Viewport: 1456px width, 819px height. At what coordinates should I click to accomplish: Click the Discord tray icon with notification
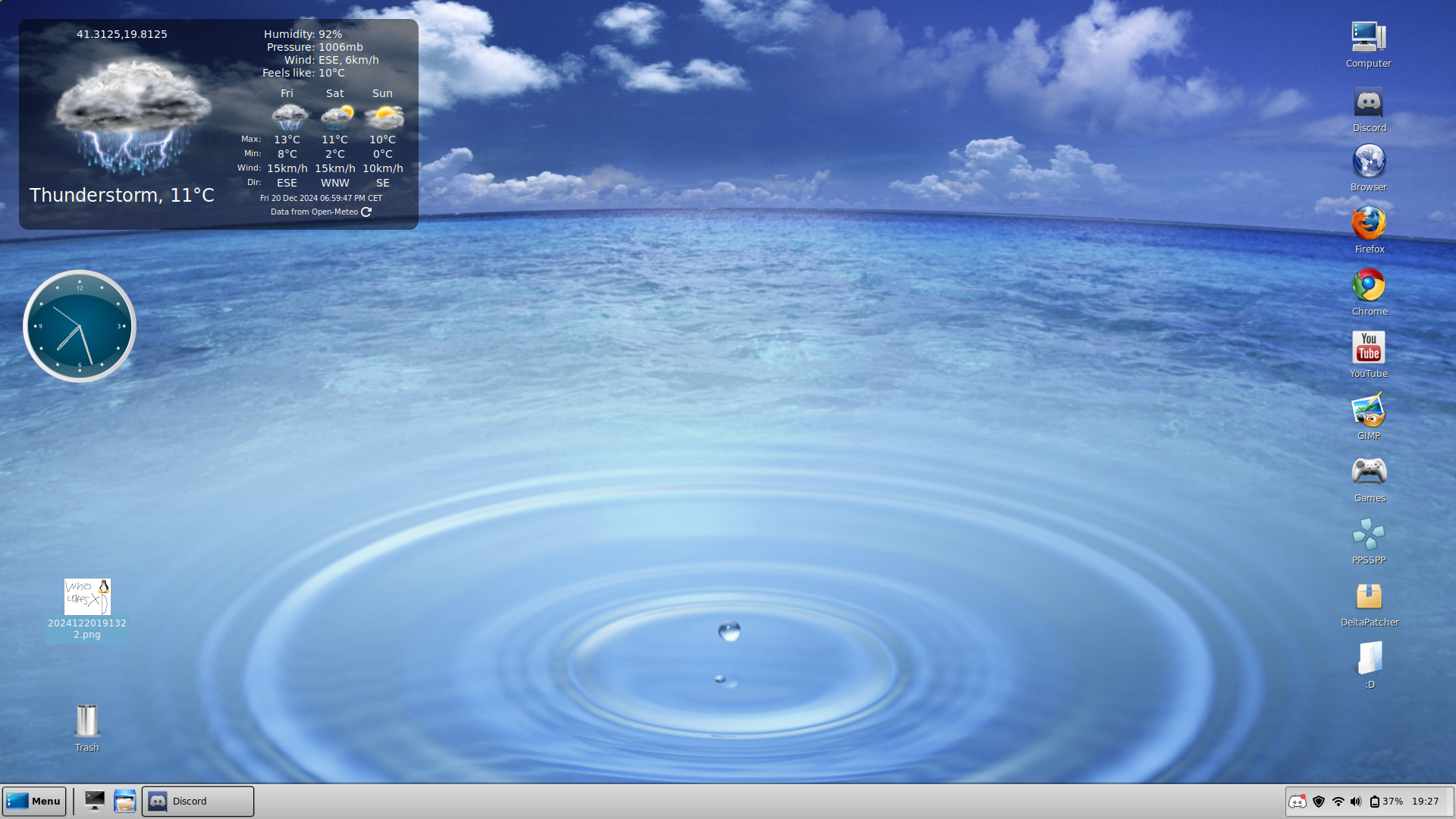(1298, 802)
